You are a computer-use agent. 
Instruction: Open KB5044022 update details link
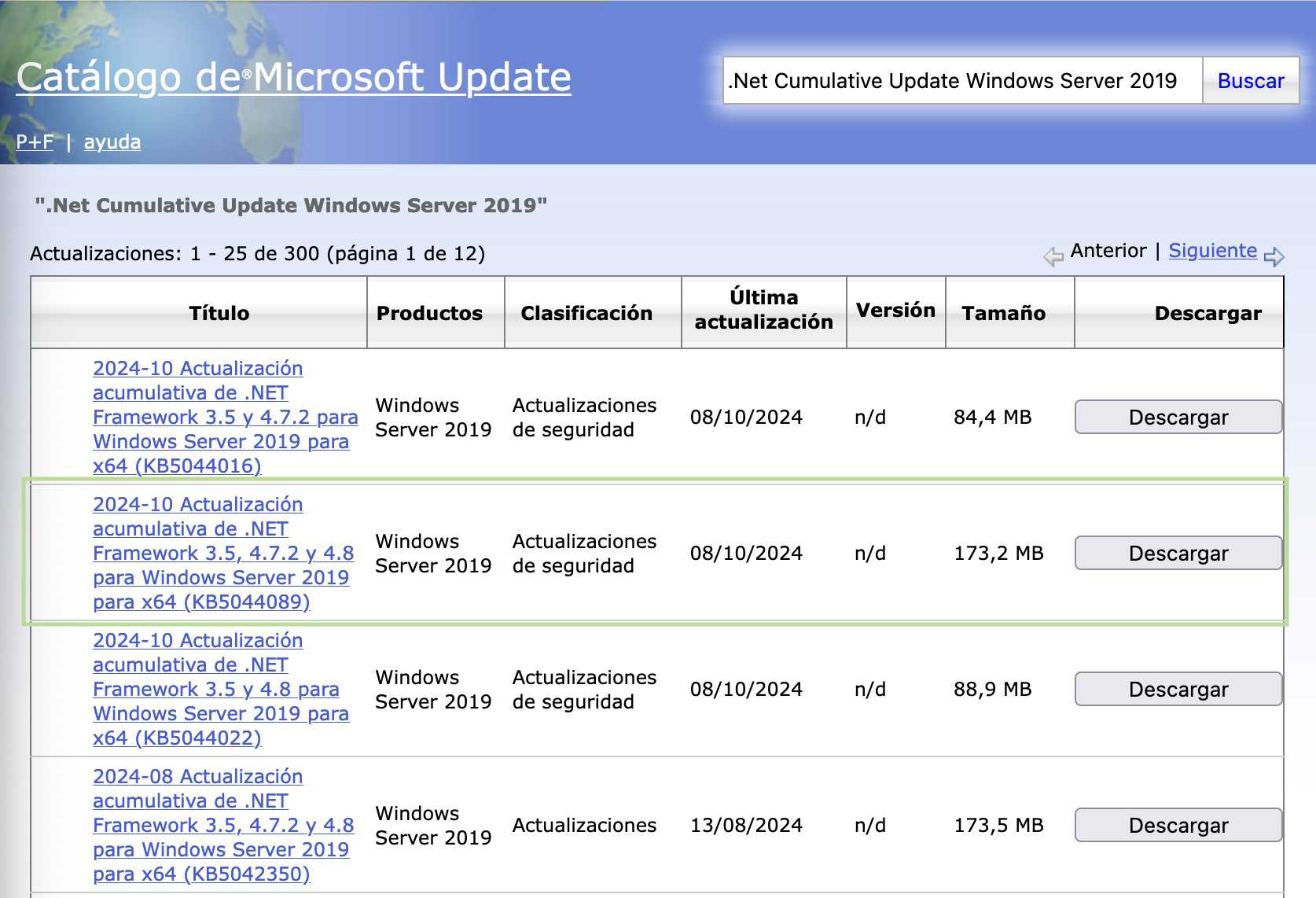[x=221, y=689]
